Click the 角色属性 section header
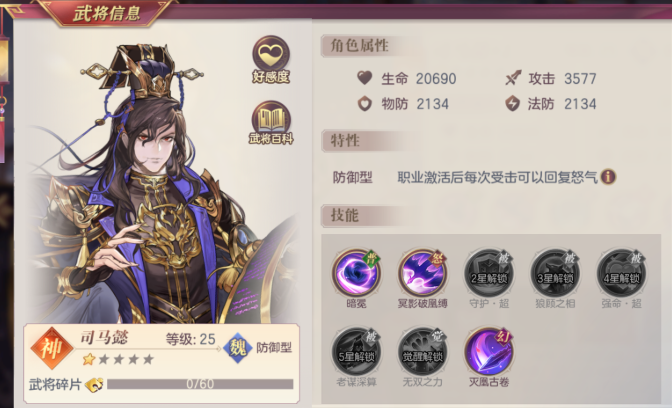Screen dimensions: 672x408 (x=360, y=45)
